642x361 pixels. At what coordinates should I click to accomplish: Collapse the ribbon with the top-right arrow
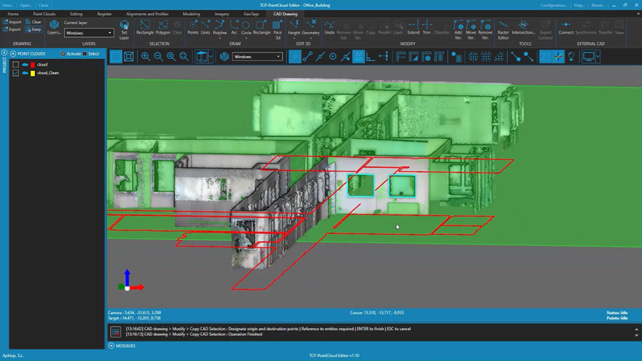coord(638,14)
